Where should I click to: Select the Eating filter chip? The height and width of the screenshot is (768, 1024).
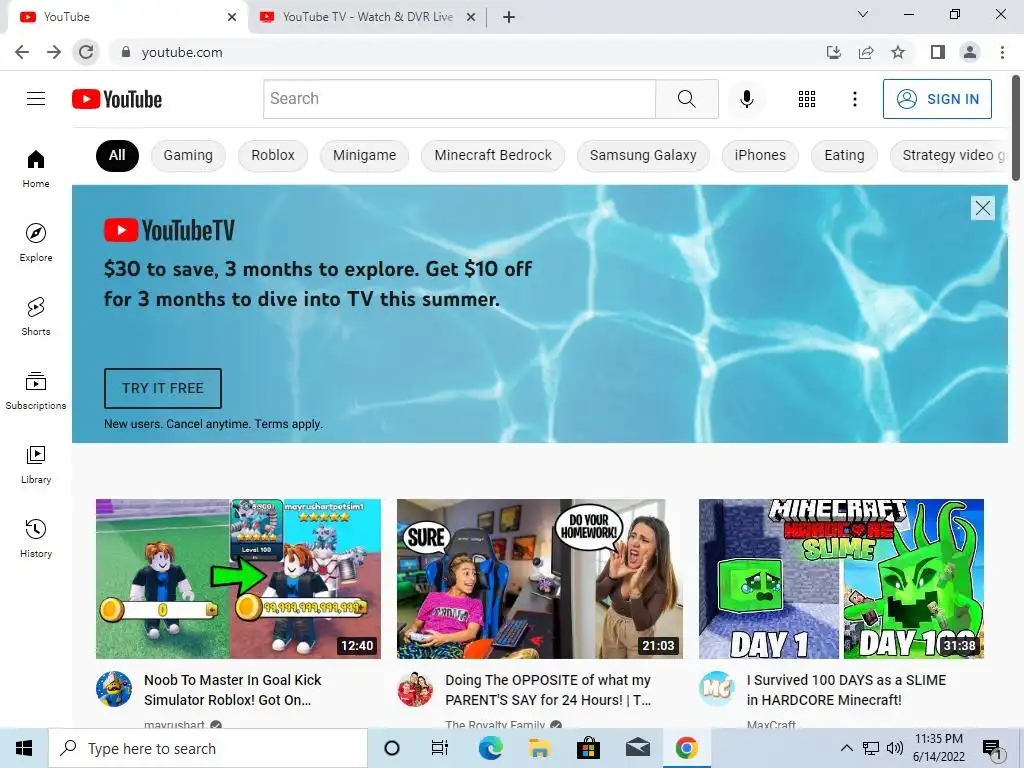[x=844, y=155]
